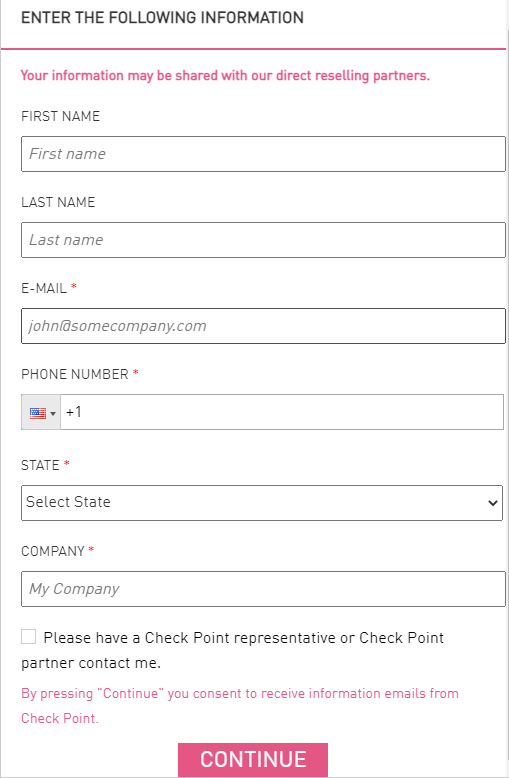Focus the E-mail input box
Image resolution: width=509 pixels, height=778 pixels.
[263, 325]
